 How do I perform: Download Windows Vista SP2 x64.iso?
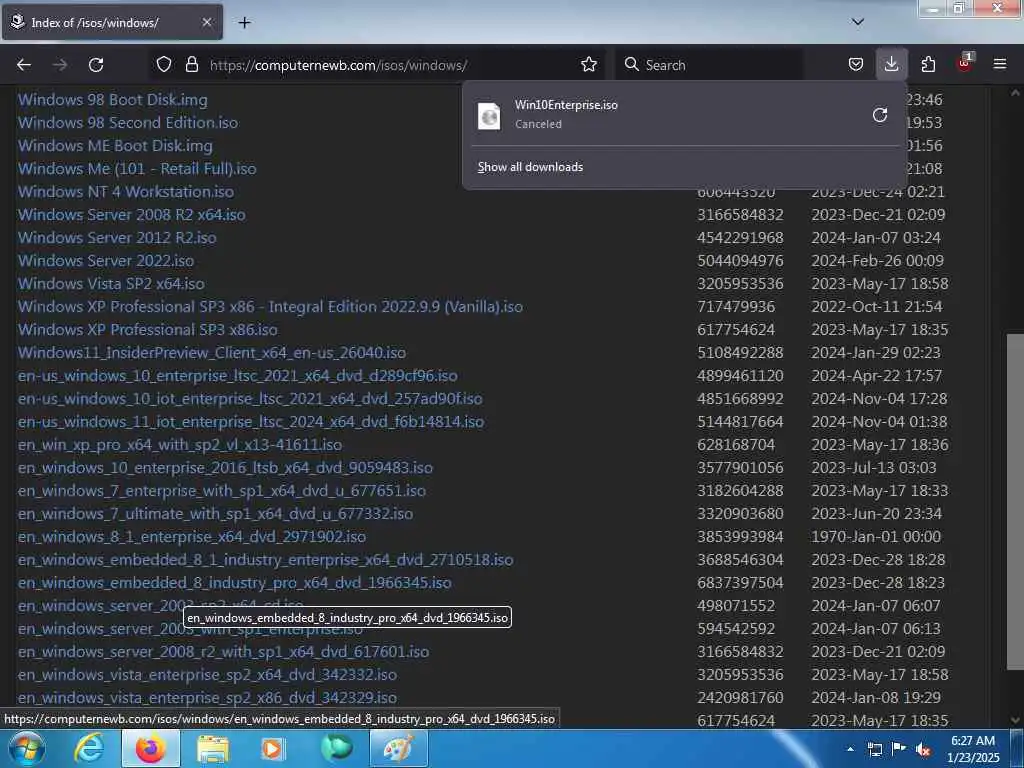click(111, 283)
